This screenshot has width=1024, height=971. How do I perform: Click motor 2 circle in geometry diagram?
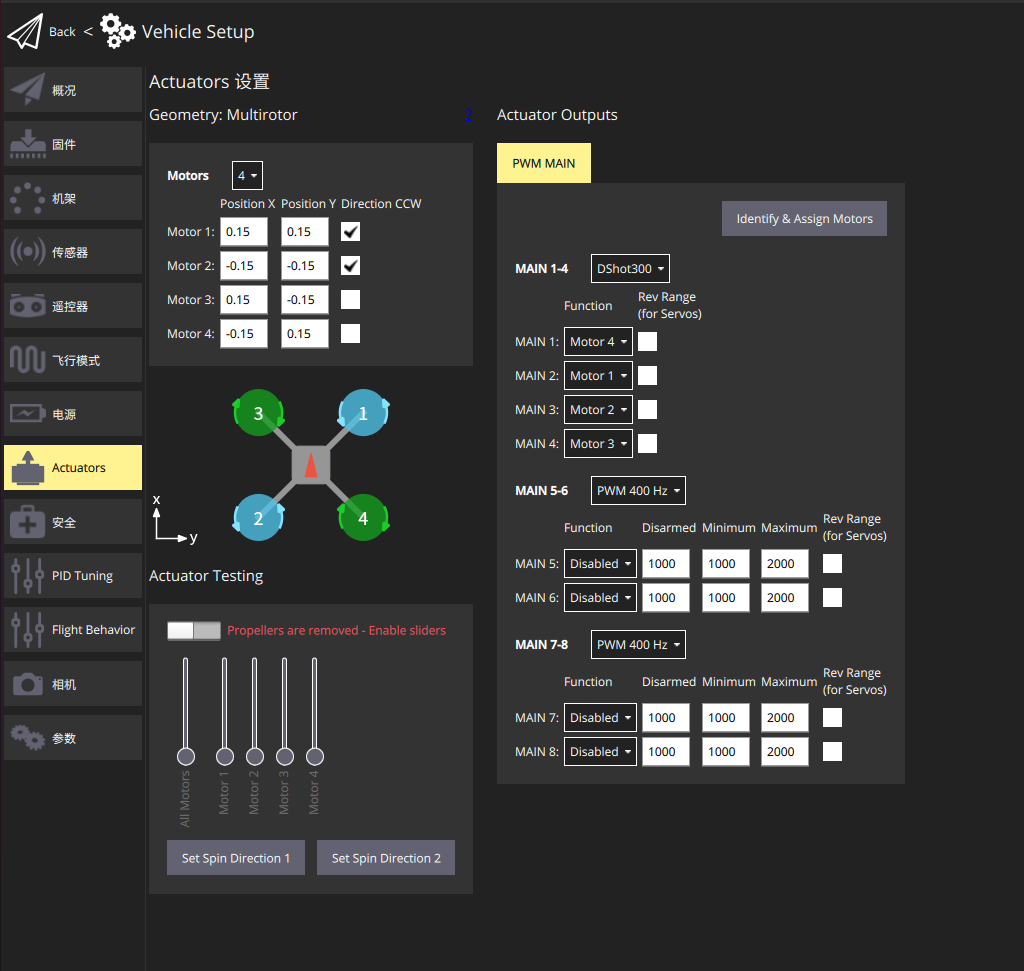(259, 518)
